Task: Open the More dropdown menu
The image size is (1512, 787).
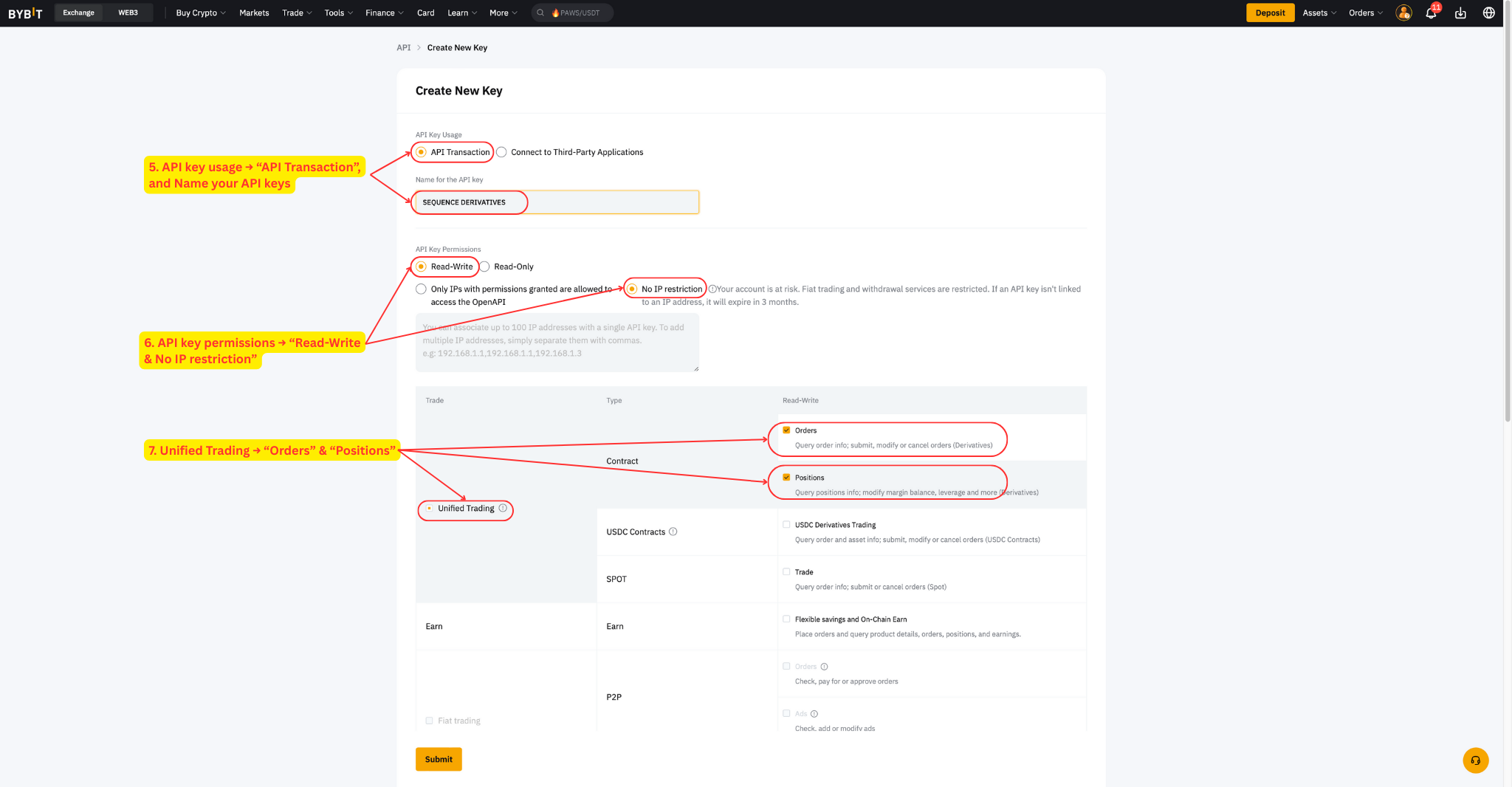Action: [504, 13]
